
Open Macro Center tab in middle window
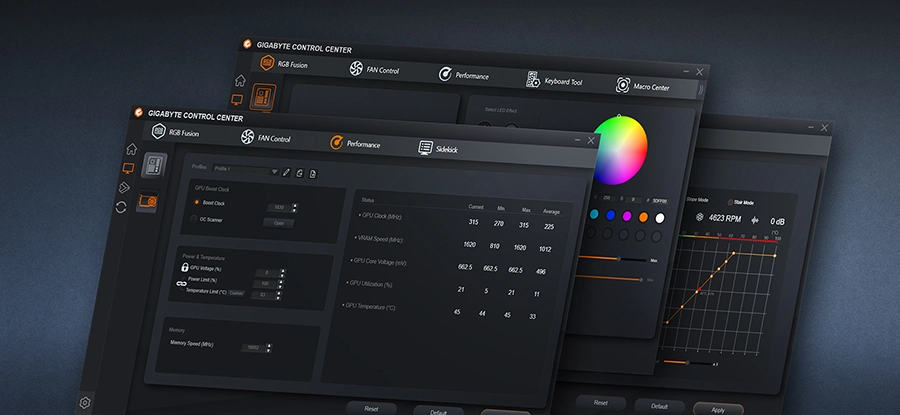[x=642, y=86]
